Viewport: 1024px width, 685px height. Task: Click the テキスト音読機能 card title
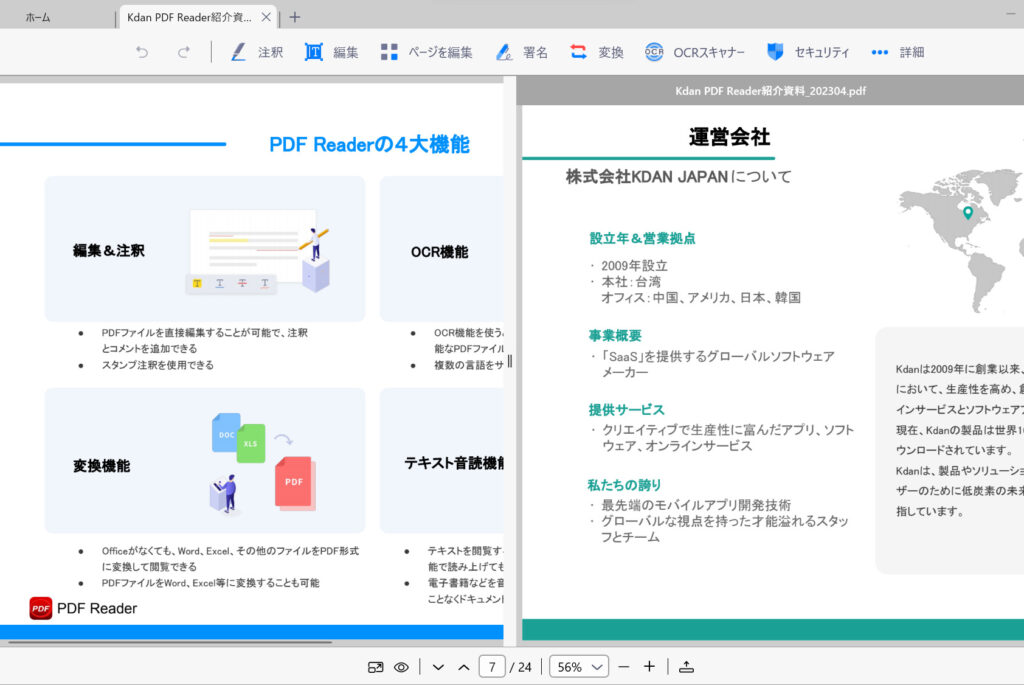455,463
